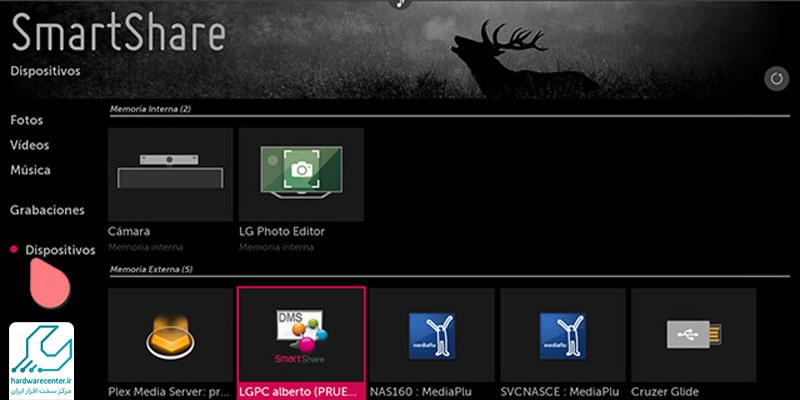Select the Plex Media Server icon
The image size is (800, 400).
(170, 335)
